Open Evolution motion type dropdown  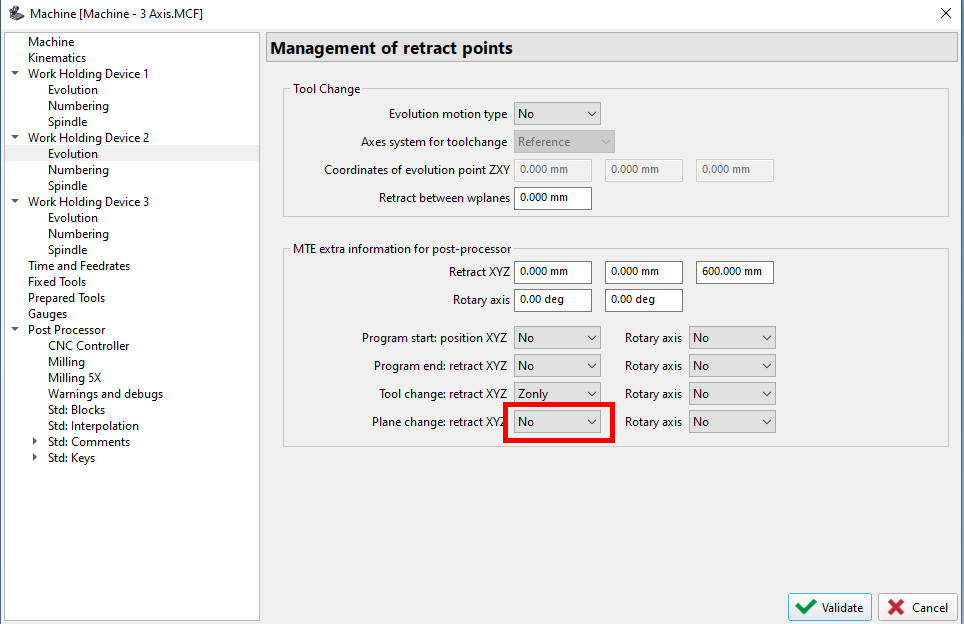point(557,114)
